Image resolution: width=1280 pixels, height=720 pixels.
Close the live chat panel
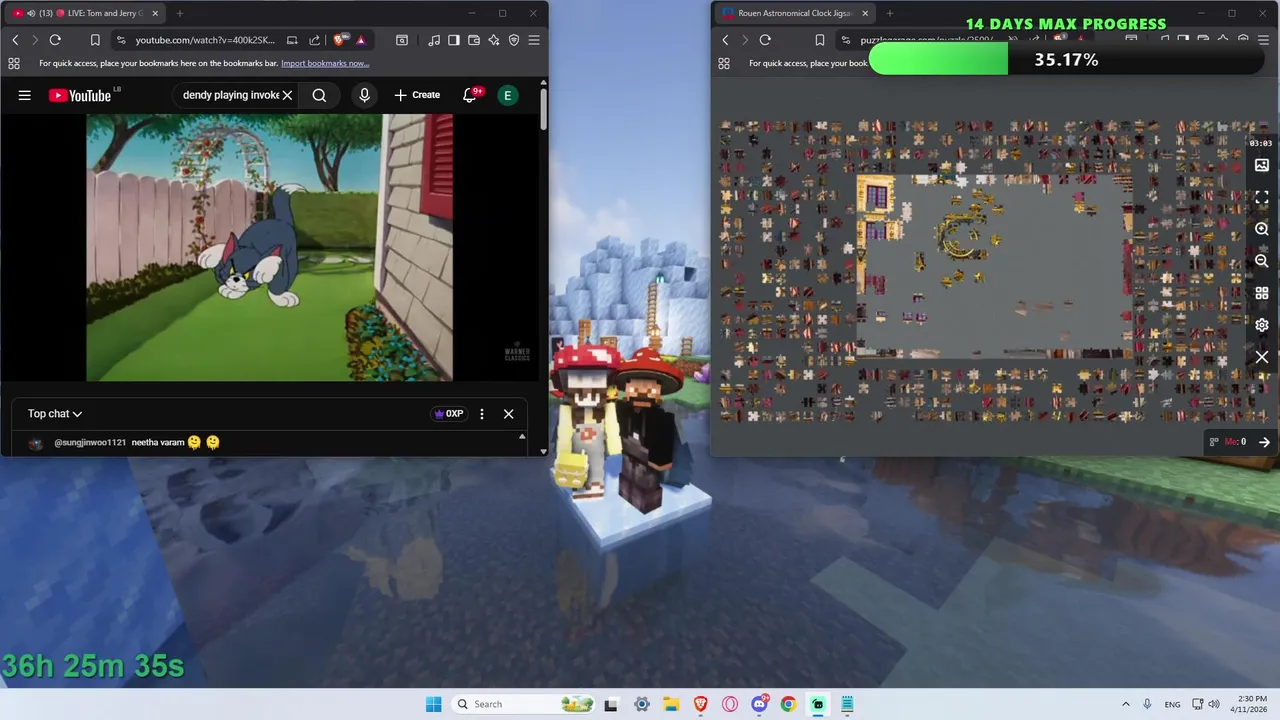point(508,414)
